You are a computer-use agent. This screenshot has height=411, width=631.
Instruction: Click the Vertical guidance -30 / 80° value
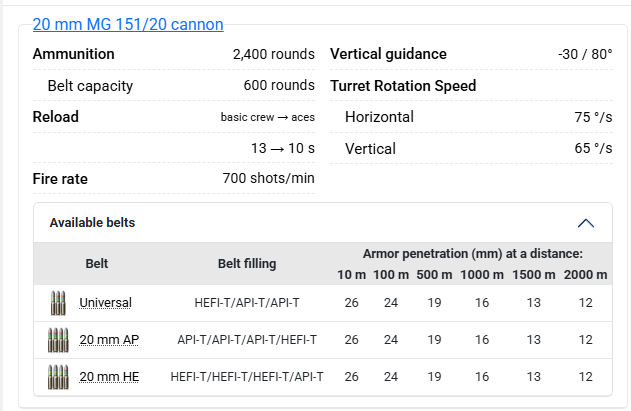pos(585,54)
